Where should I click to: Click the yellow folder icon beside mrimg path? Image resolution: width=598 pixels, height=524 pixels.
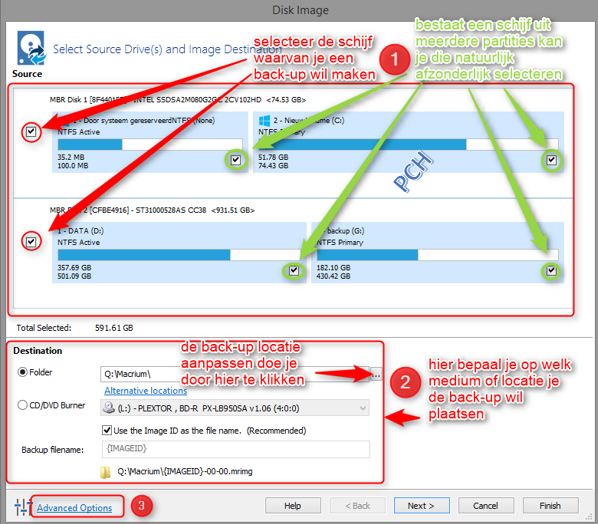[x=105, y=472]
